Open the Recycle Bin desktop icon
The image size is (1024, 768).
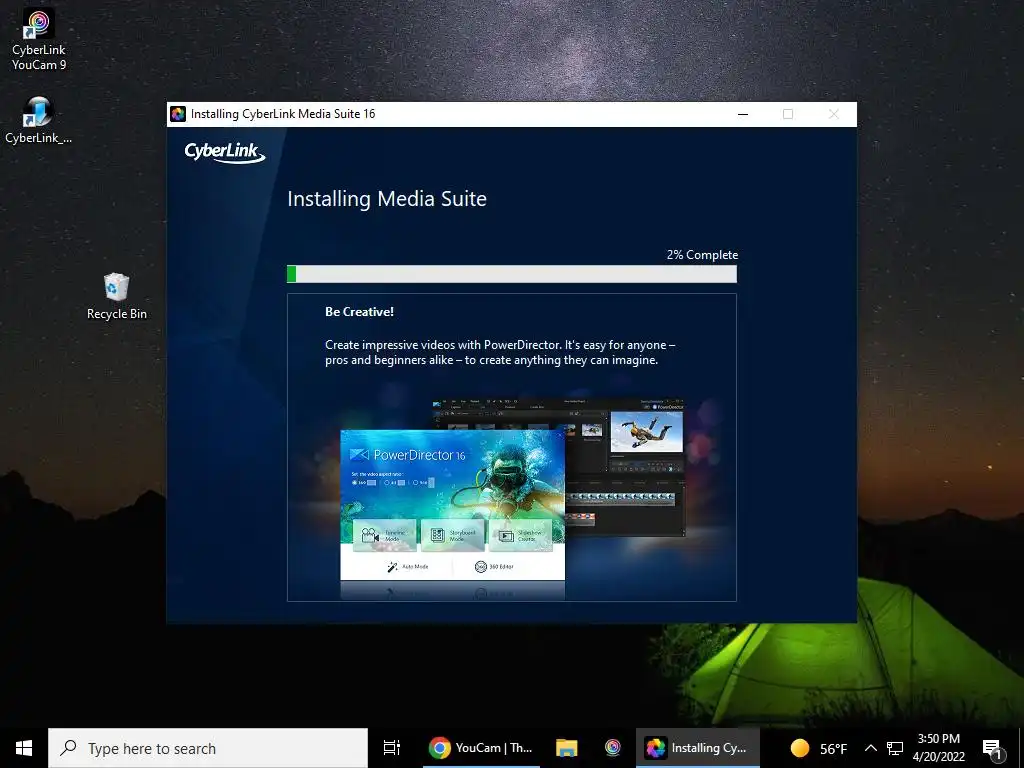point(117,296)
